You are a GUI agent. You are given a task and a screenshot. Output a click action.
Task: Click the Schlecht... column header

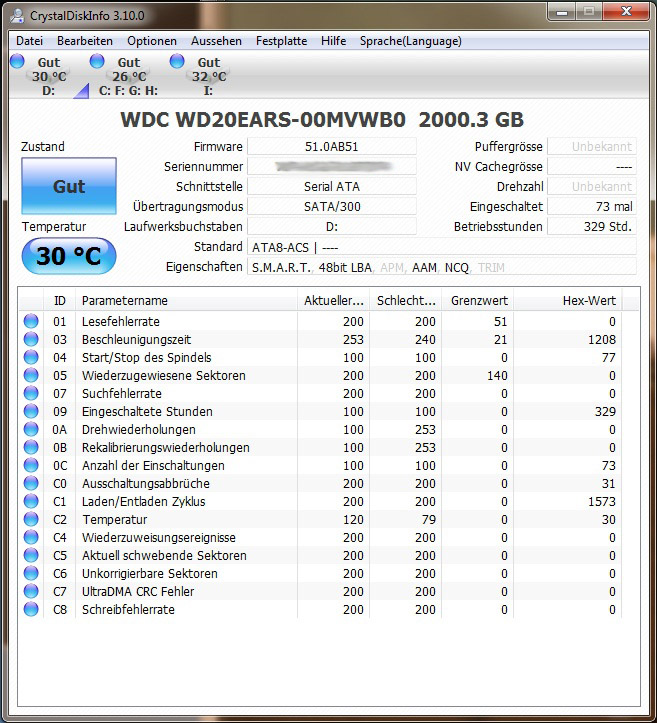[405, 301]
